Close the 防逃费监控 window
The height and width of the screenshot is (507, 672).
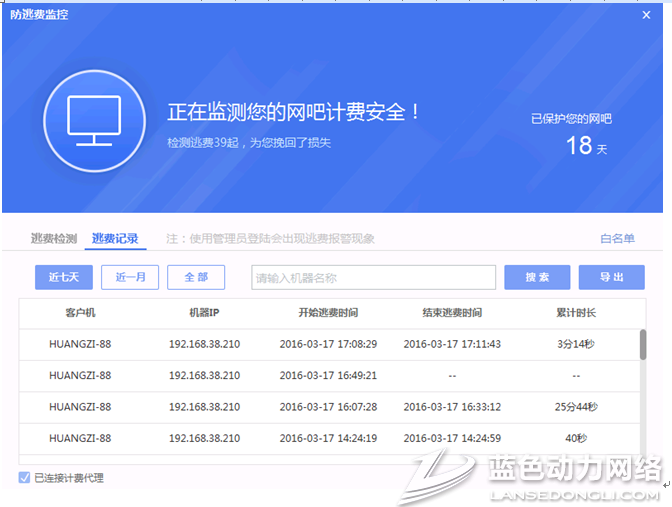click(646, 14)
